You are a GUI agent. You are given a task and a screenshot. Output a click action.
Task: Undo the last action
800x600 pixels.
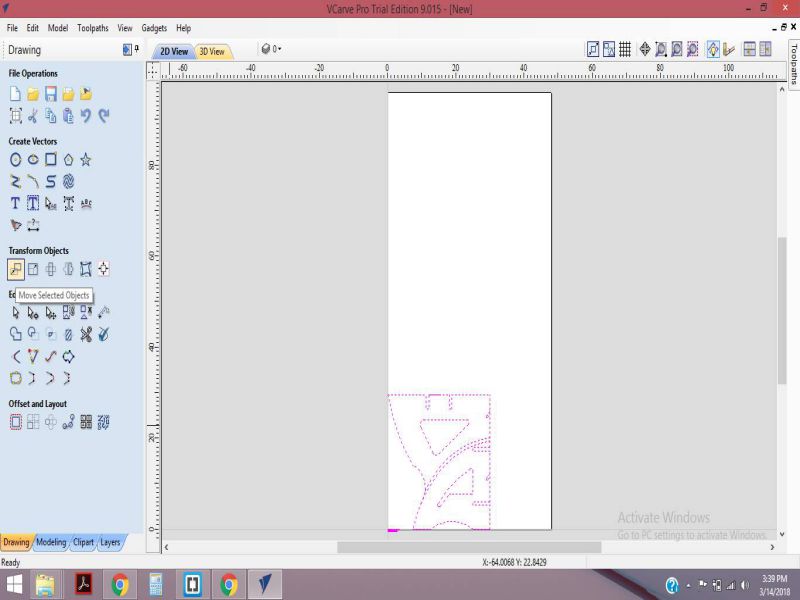tap(86, 116)
